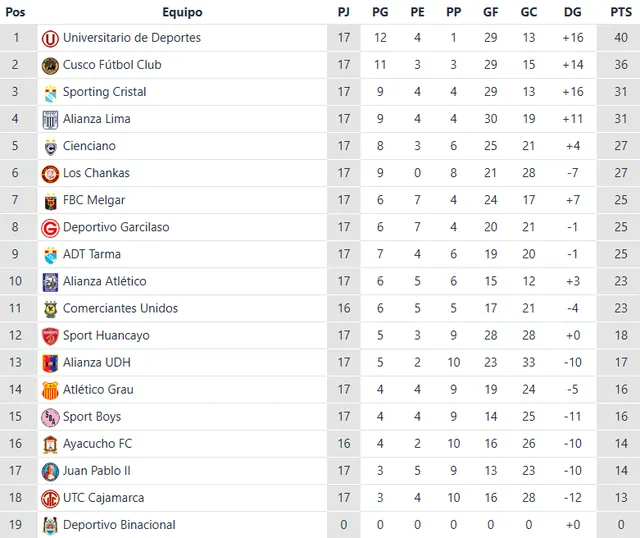Click the Pos column header
This screenshot has height=538, width=640.
(x=16, y=12)
